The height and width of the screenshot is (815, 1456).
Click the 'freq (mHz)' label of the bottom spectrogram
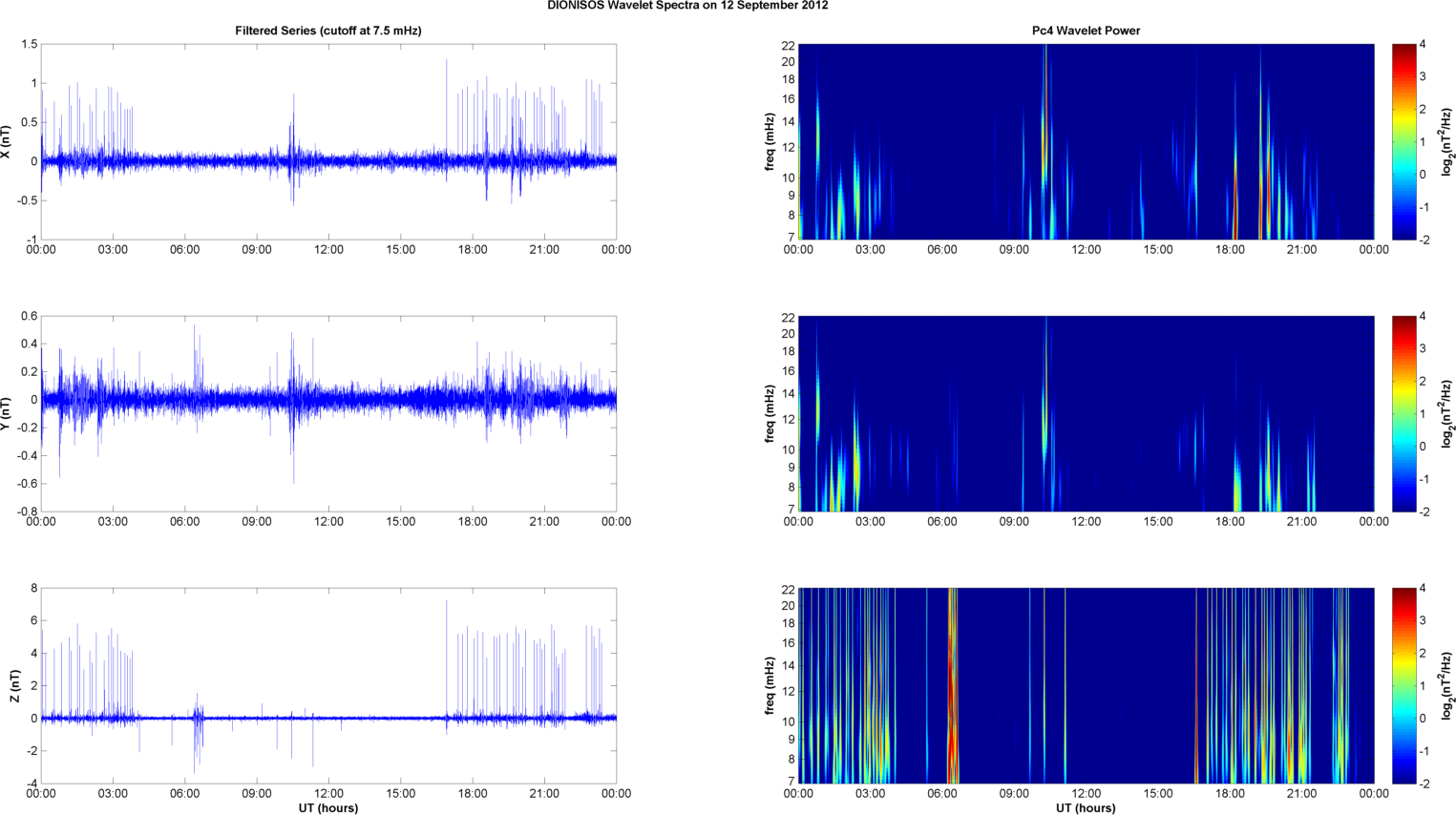click(770, 686)
